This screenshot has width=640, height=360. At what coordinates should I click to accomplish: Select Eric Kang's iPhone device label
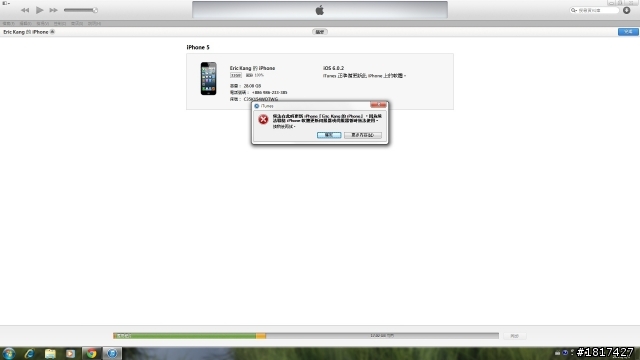(26, 32)
